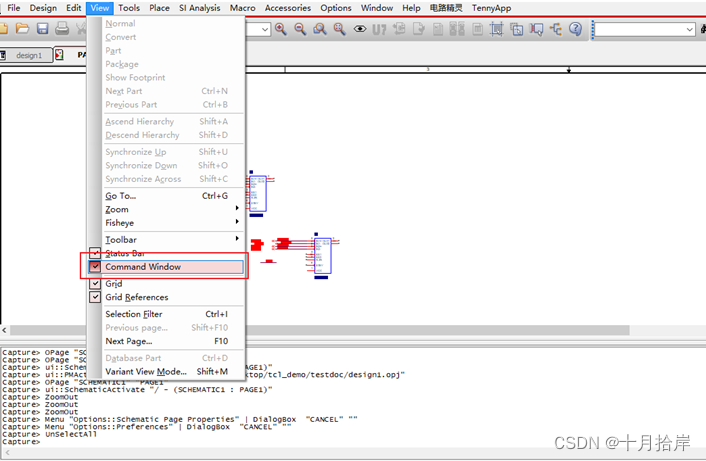Viewport: 706px width, 461px height.
Task: Open the TennyApp menu
Action: (491, 8)
